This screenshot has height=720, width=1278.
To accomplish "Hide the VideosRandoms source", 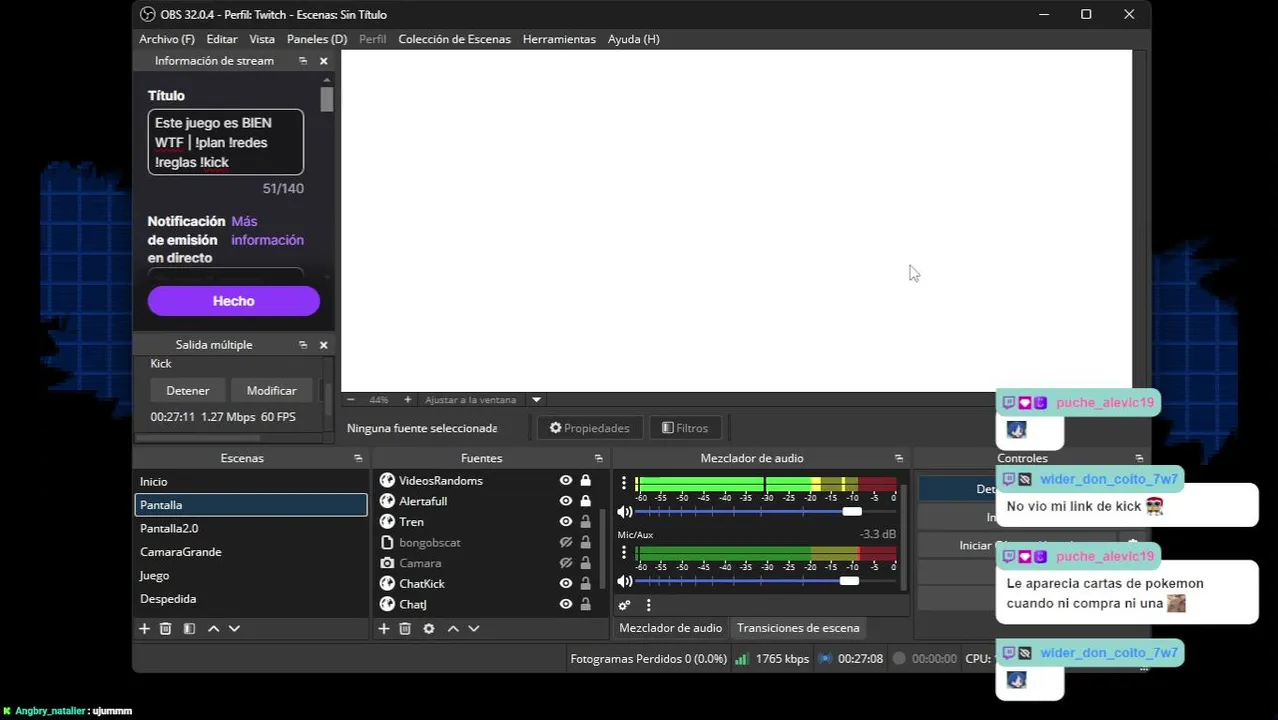I will click(566, 481).
